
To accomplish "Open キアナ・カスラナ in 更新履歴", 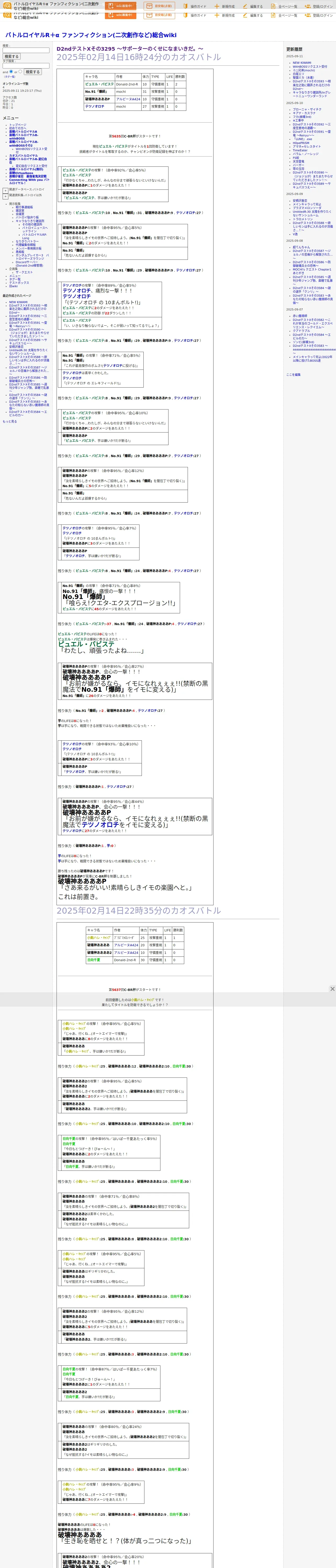I will coord(304,113).
